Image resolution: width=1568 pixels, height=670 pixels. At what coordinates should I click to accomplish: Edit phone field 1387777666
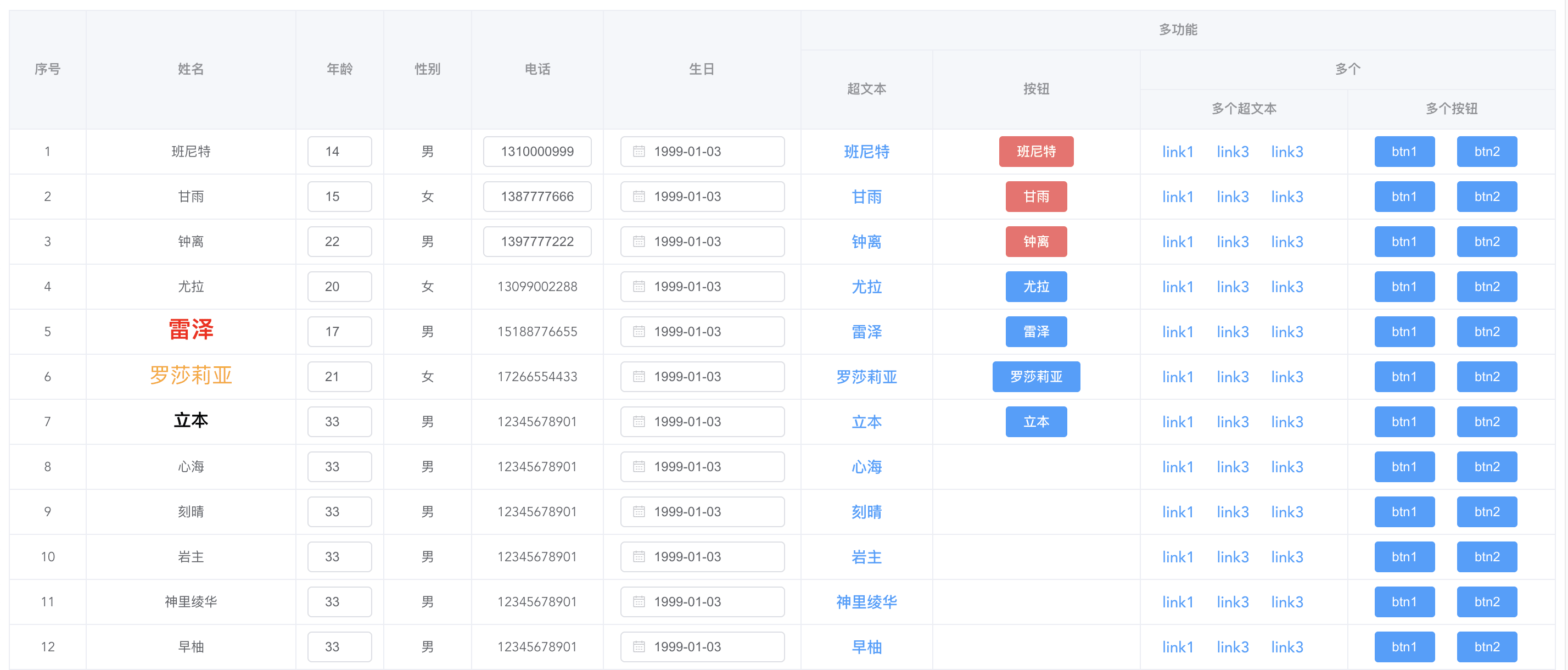[x=537, y=197]
